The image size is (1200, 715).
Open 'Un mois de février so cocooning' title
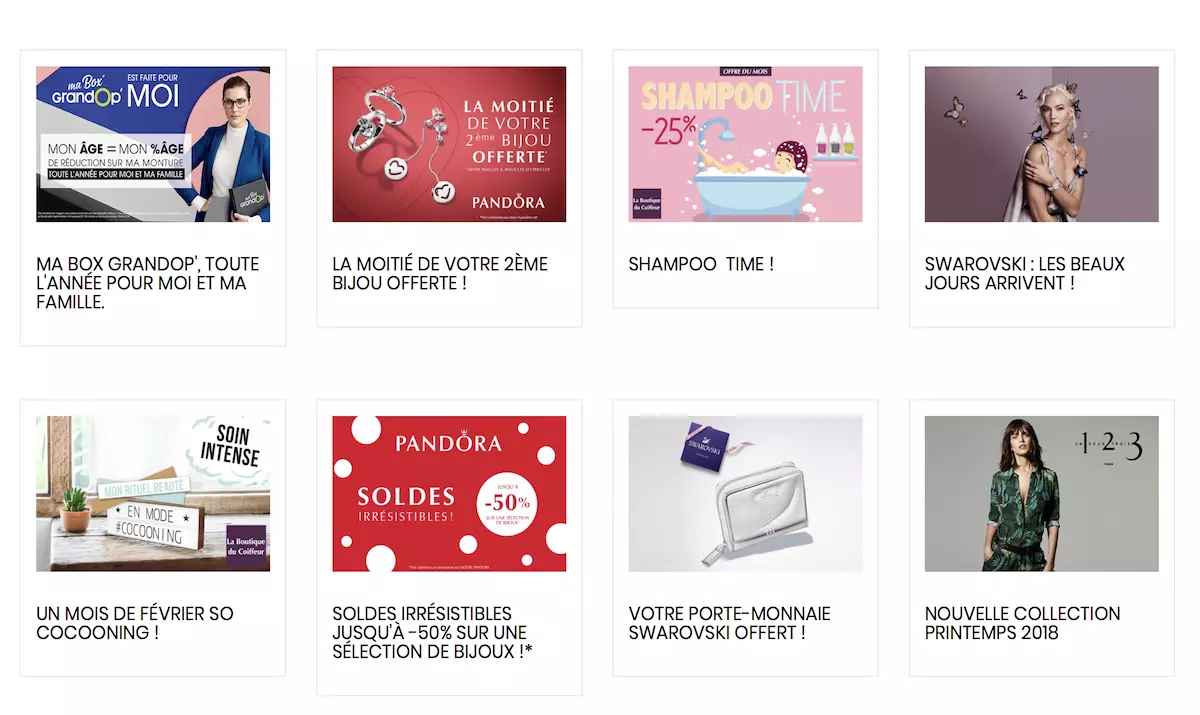pyautogui.click(x=135, y=623)
